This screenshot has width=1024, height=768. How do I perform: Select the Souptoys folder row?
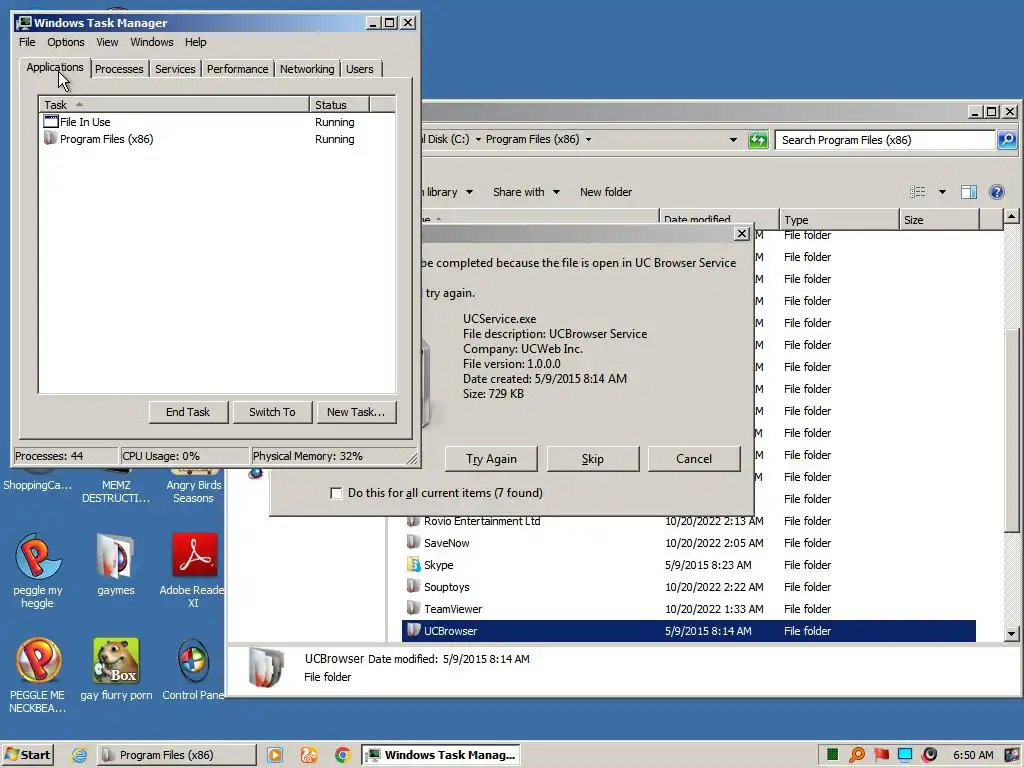[689, 586]
